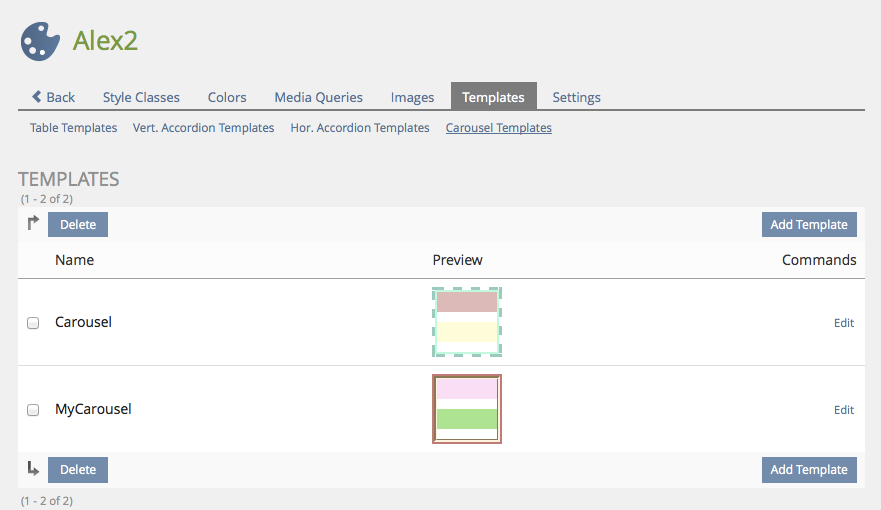Viewport: 881px width, 510px height.
Task: Tick the Carousel row checkbox
Action: click(x=33, y=323)
